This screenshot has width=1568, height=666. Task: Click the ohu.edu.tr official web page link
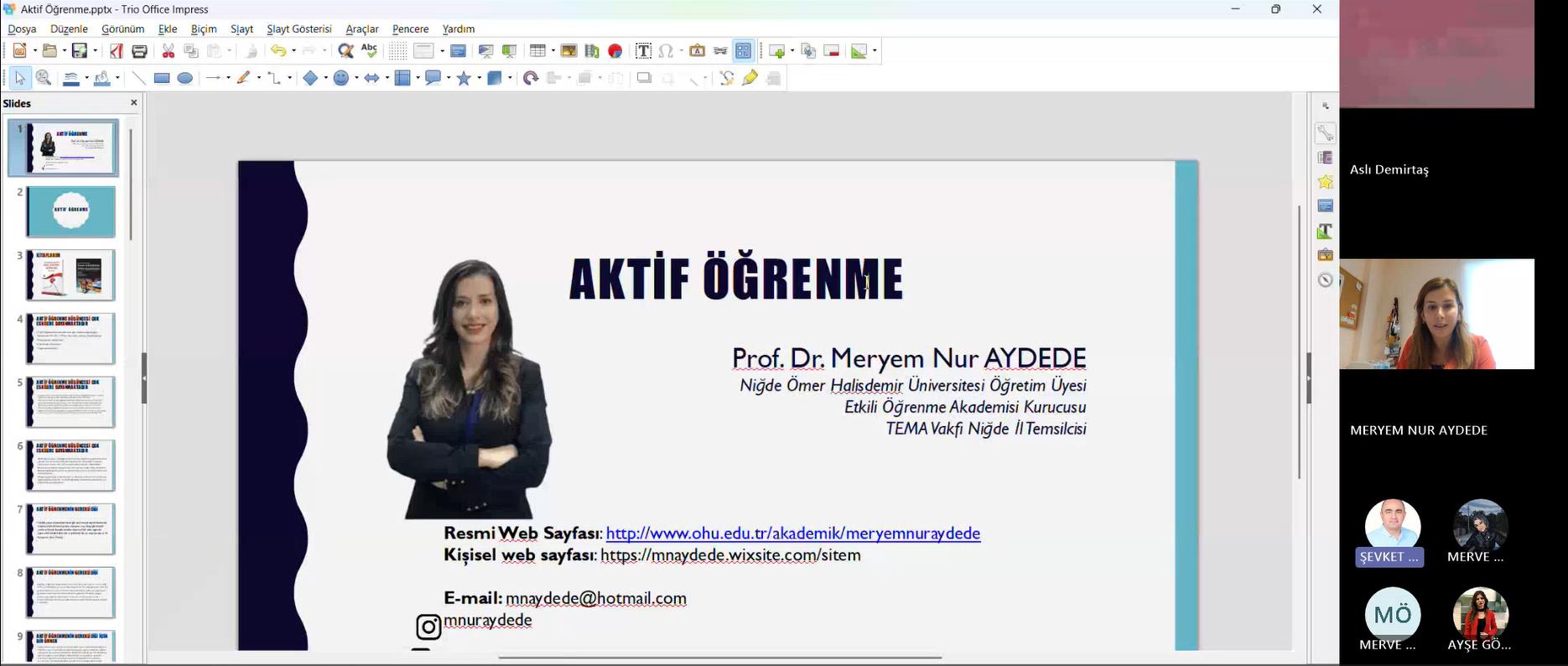[x=792, y=533]
